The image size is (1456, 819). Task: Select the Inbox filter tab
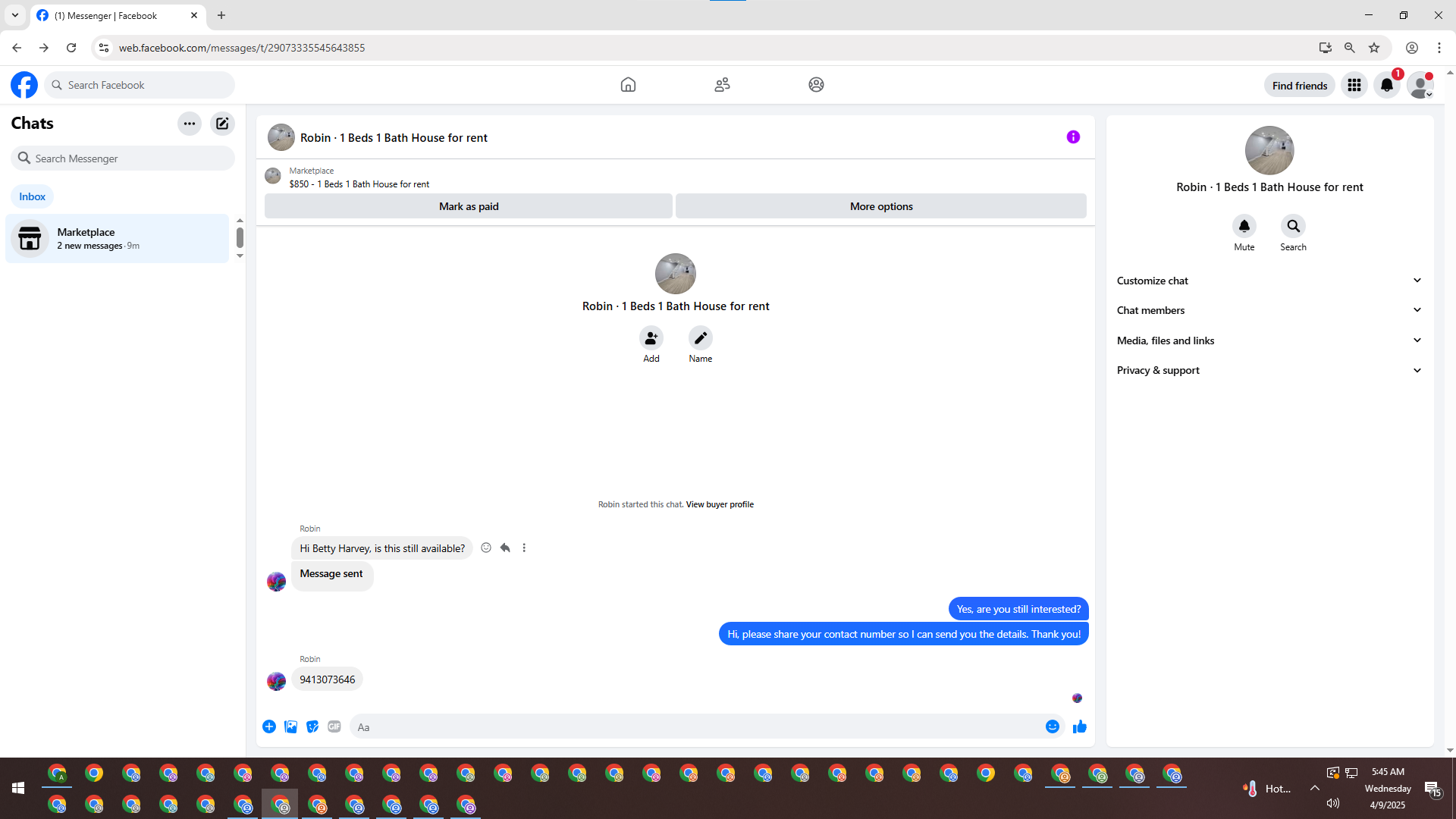point(32,196)
